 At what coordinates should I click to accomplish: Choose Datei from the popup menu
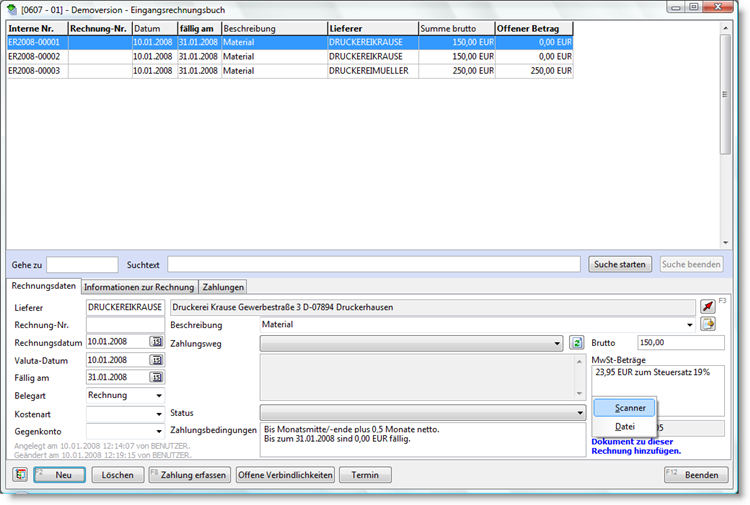pyautogui.click(x=625, y=427)
